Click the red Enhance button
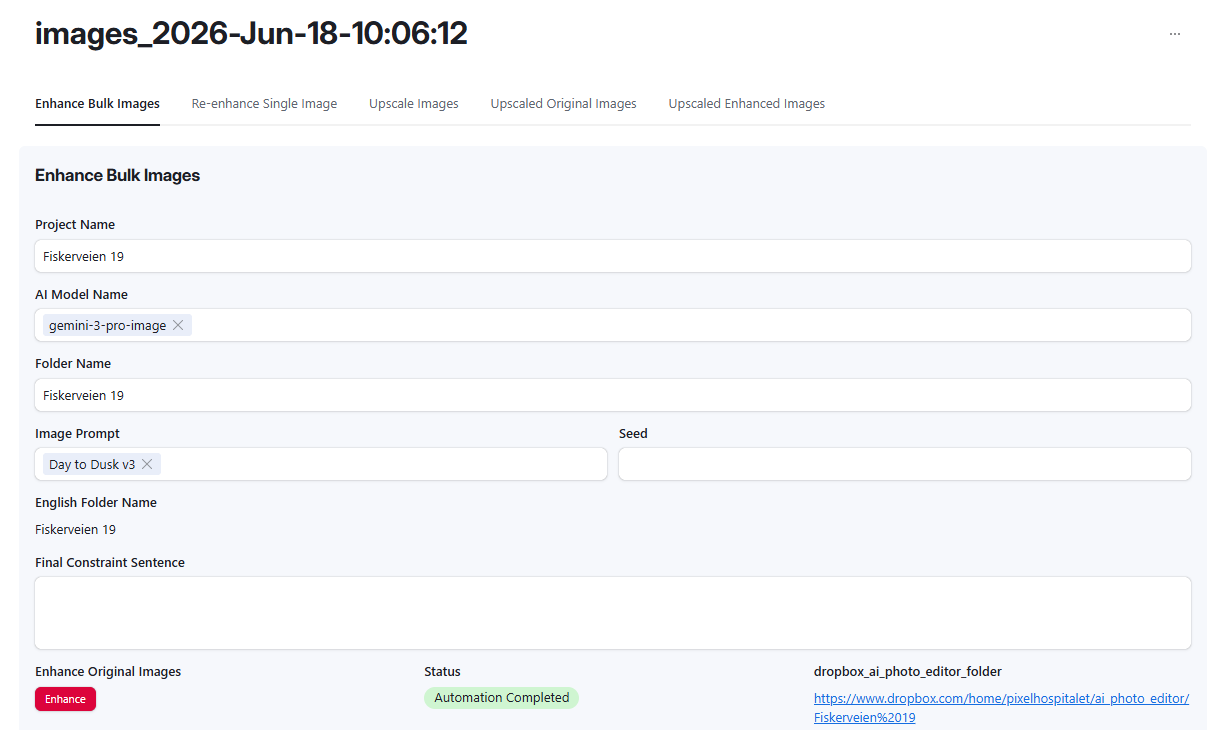This screenshot has width=1228, height=730. [65, 699]
